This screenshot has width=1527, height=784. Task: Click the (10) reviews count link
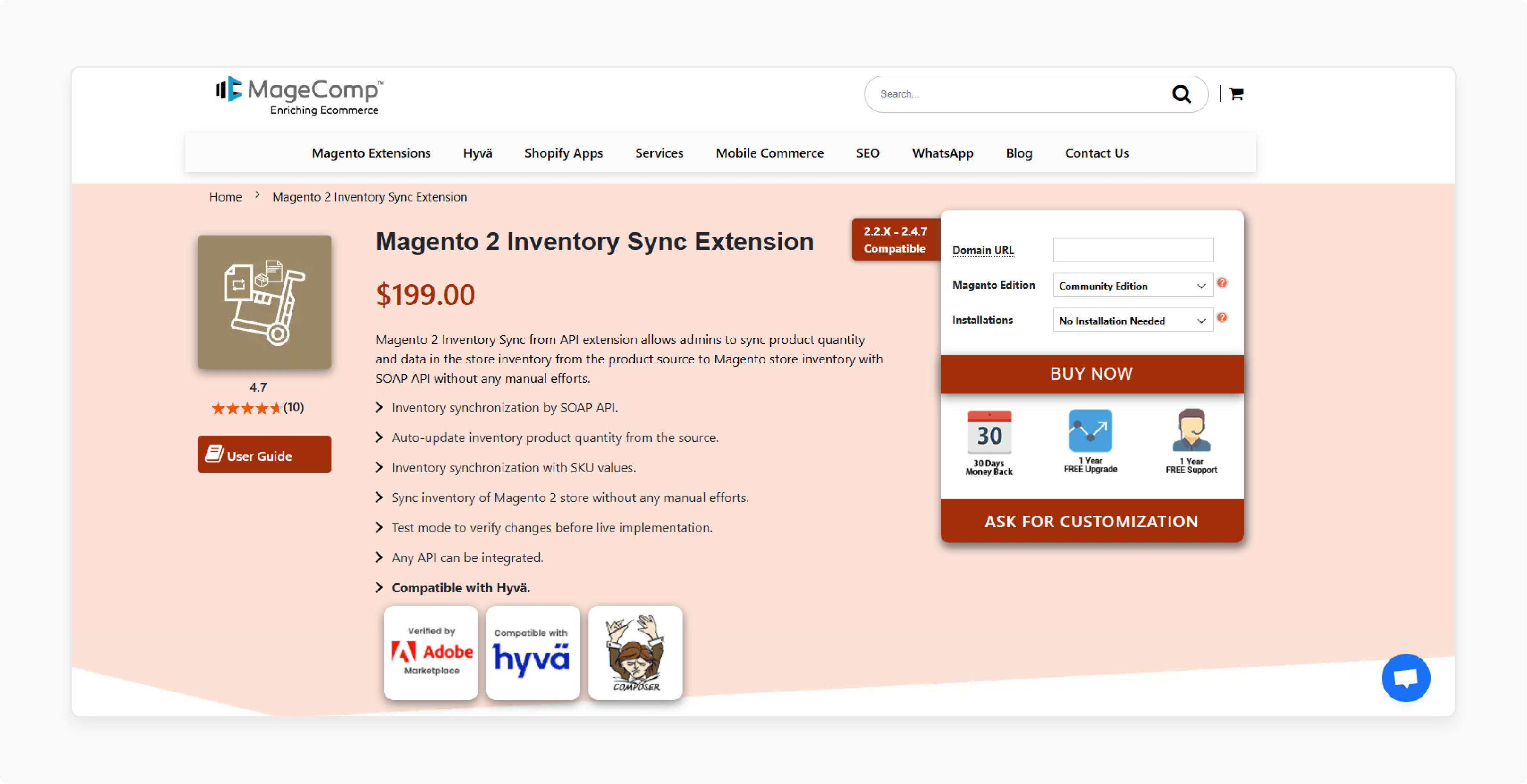(x=294, y=408)
